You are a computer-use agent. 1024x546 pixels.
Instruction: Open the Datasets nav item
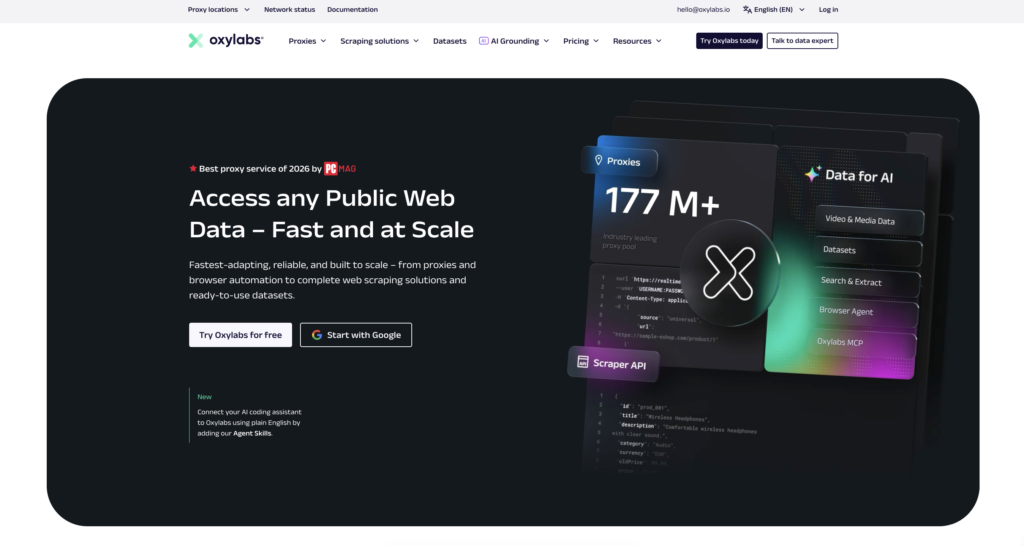click(x=449, y=40)
